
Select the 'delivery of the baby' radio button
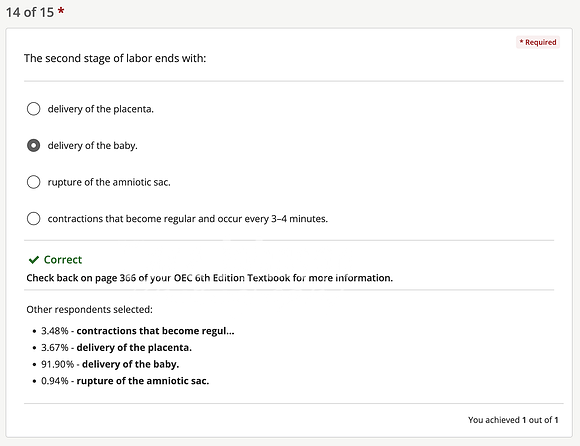33,146
